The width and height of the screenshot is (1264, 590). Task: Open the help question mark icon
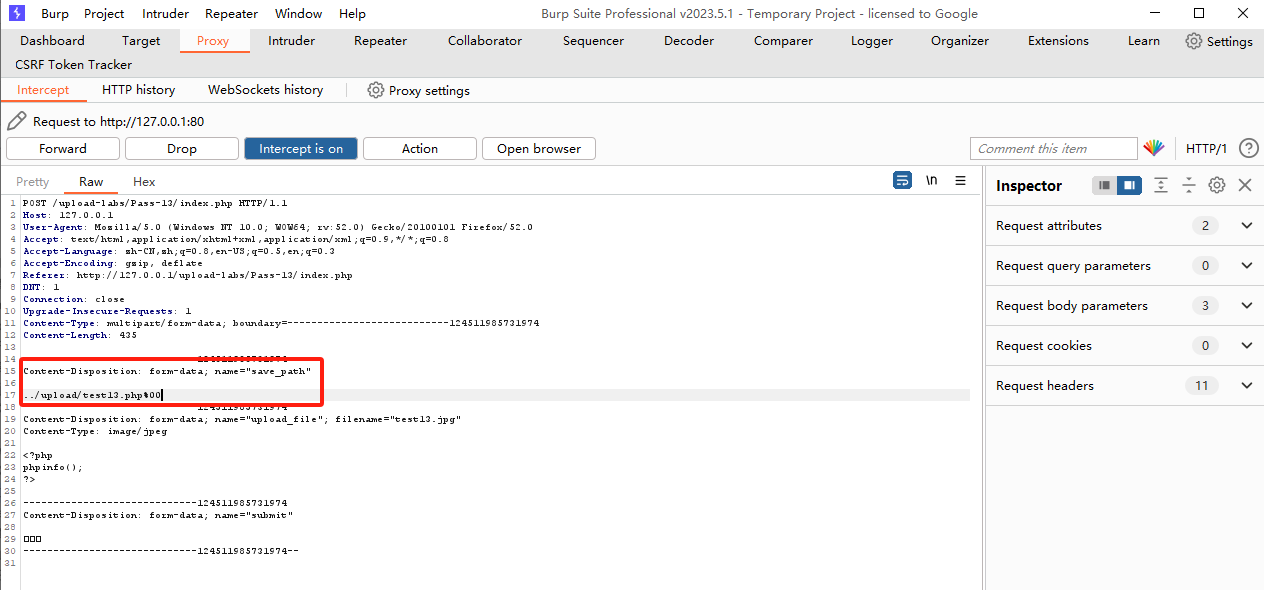point(1248,148)
